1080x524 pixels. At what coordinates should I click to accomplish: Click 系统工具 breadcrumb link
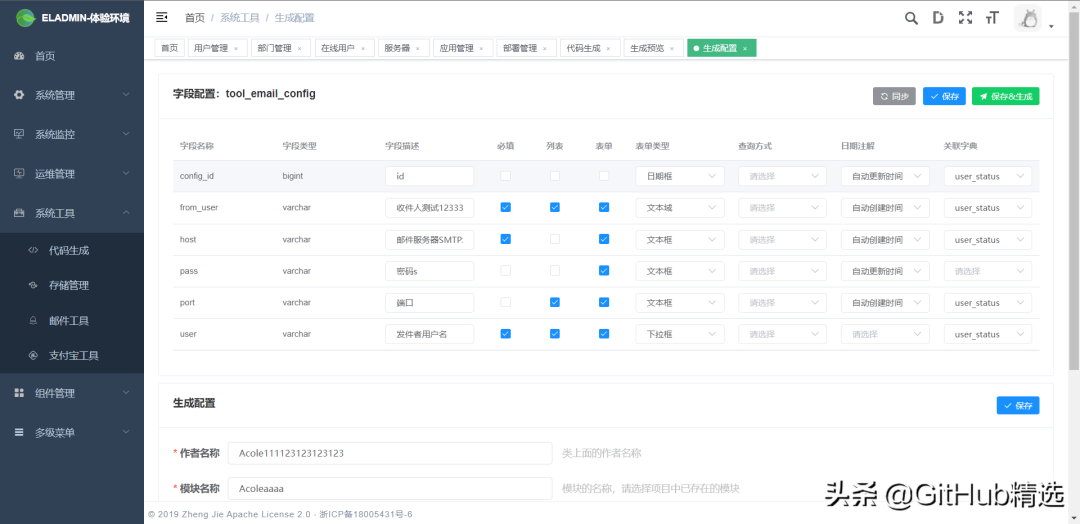click(240, 17)
